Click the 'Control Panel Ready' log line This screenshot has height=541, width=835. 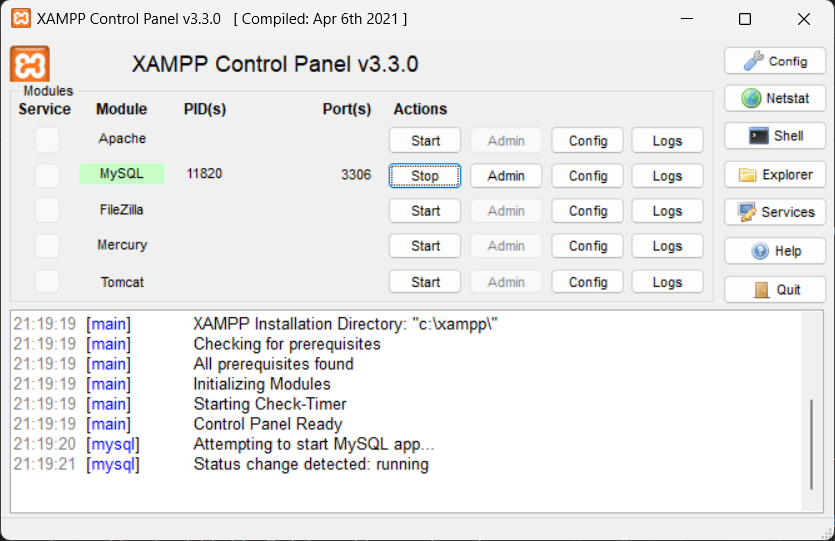(268, 424)
